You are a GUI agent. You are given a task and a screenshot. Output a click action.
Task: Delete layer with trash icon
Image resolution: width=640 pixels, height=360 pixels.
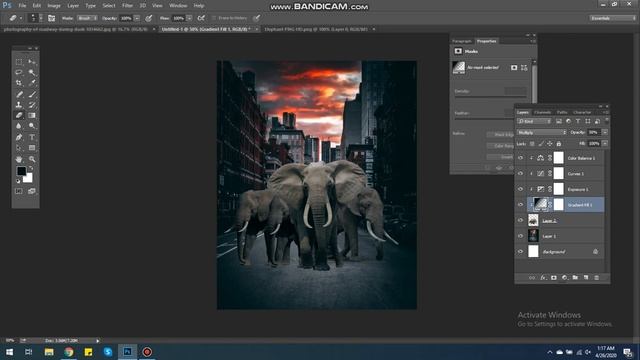click(596, 278)
